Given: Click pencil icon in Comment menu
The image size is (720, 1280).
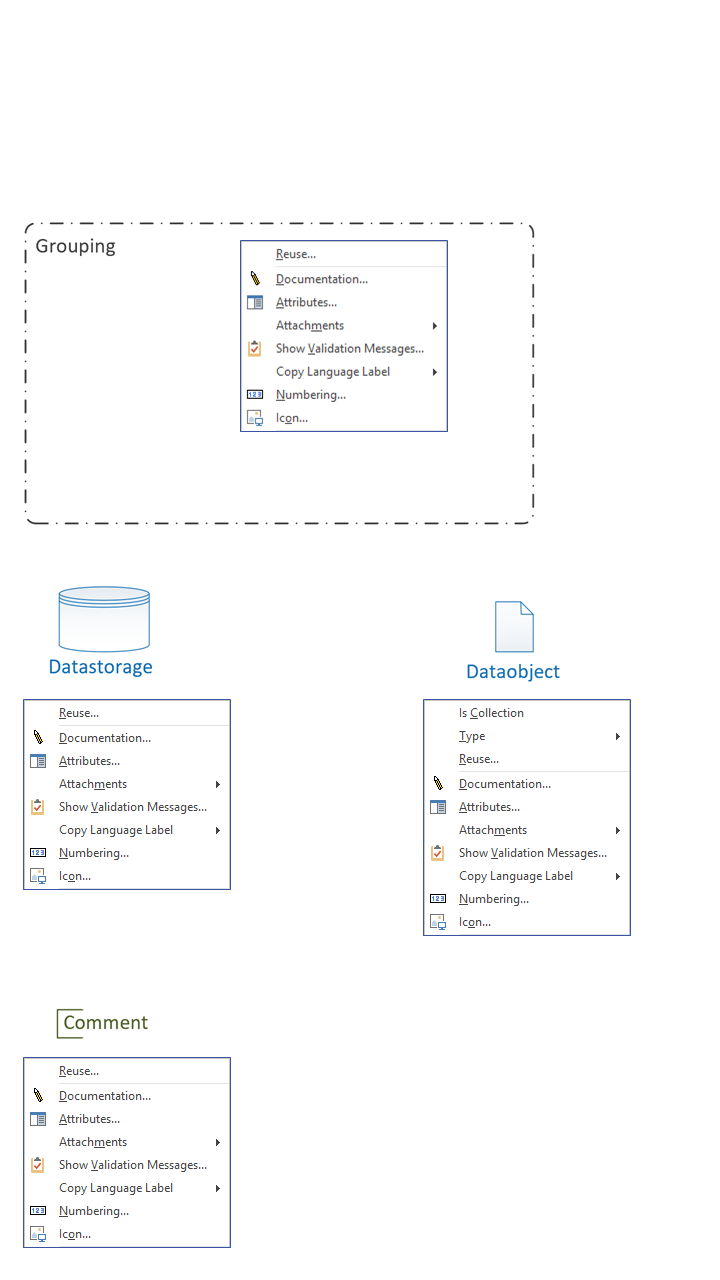Looking at the screenshot, I should (x=38, y=1096).
